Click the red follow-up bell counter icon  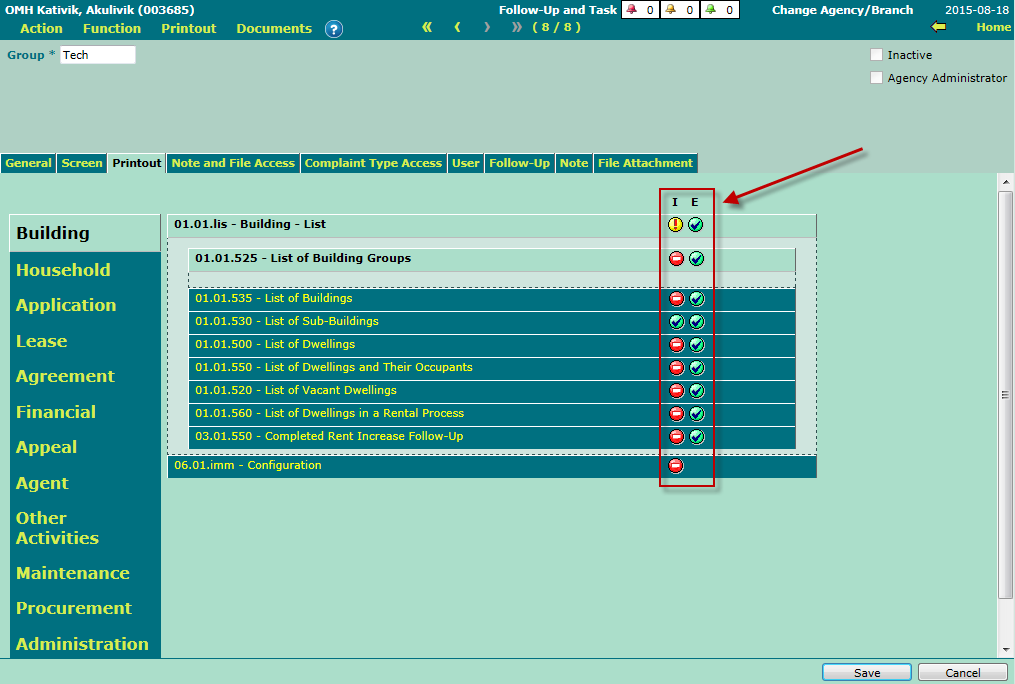click(x=631, y=10)
